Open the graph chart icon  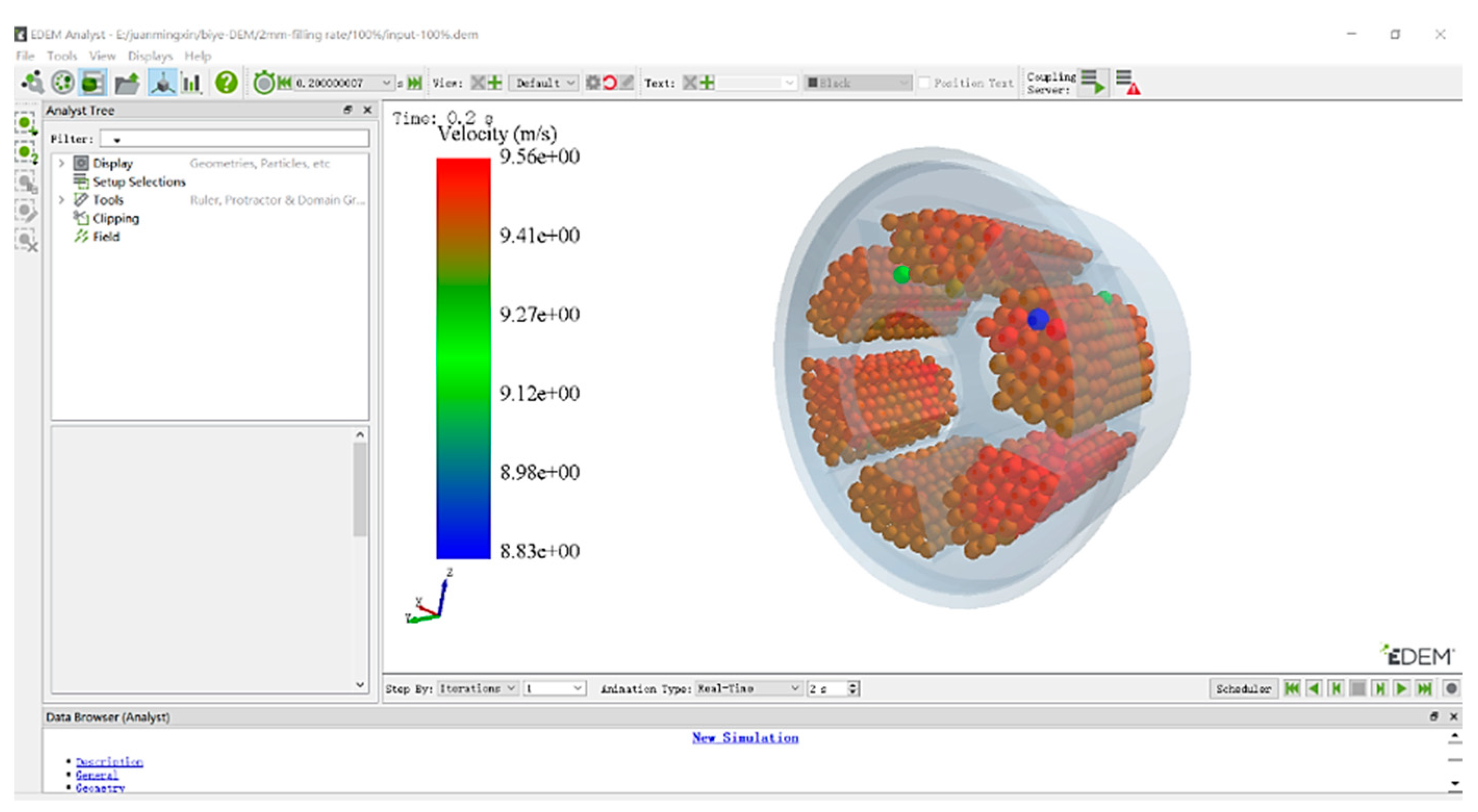pyautogui.click(x=191, y=84)
